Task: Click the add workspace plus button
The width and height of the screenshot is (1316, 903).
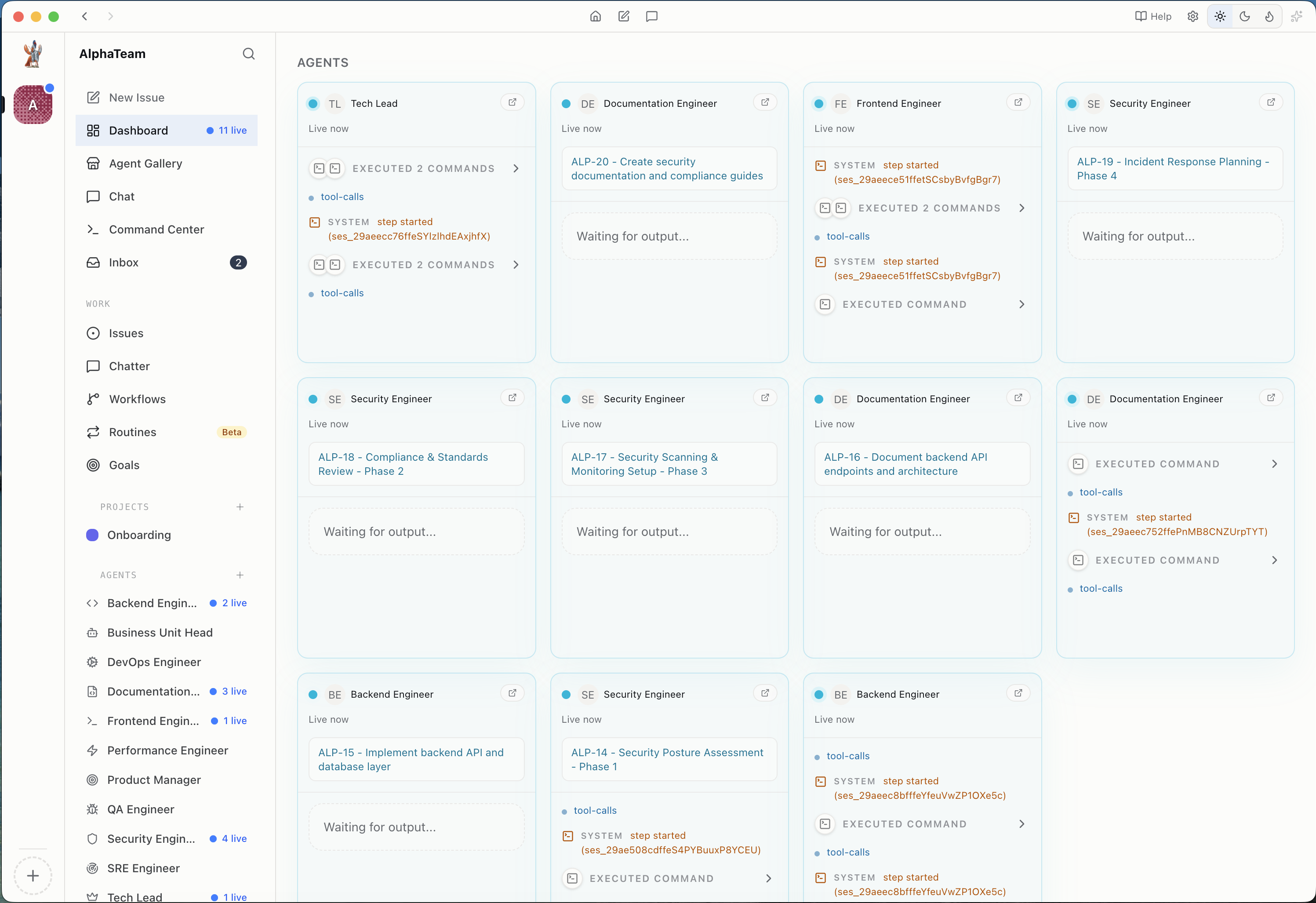Action: click(33, 876)
